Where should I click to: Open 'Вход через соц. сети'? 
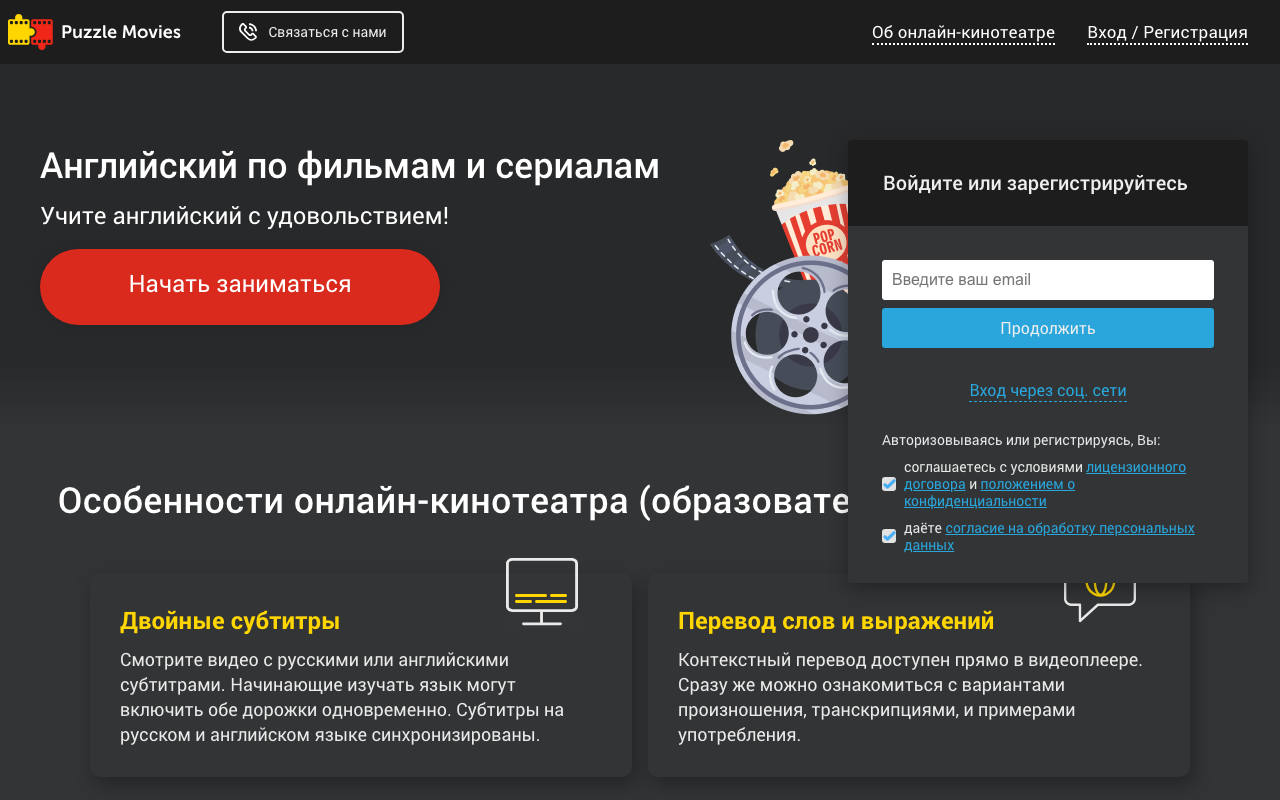pos(1047,390)
